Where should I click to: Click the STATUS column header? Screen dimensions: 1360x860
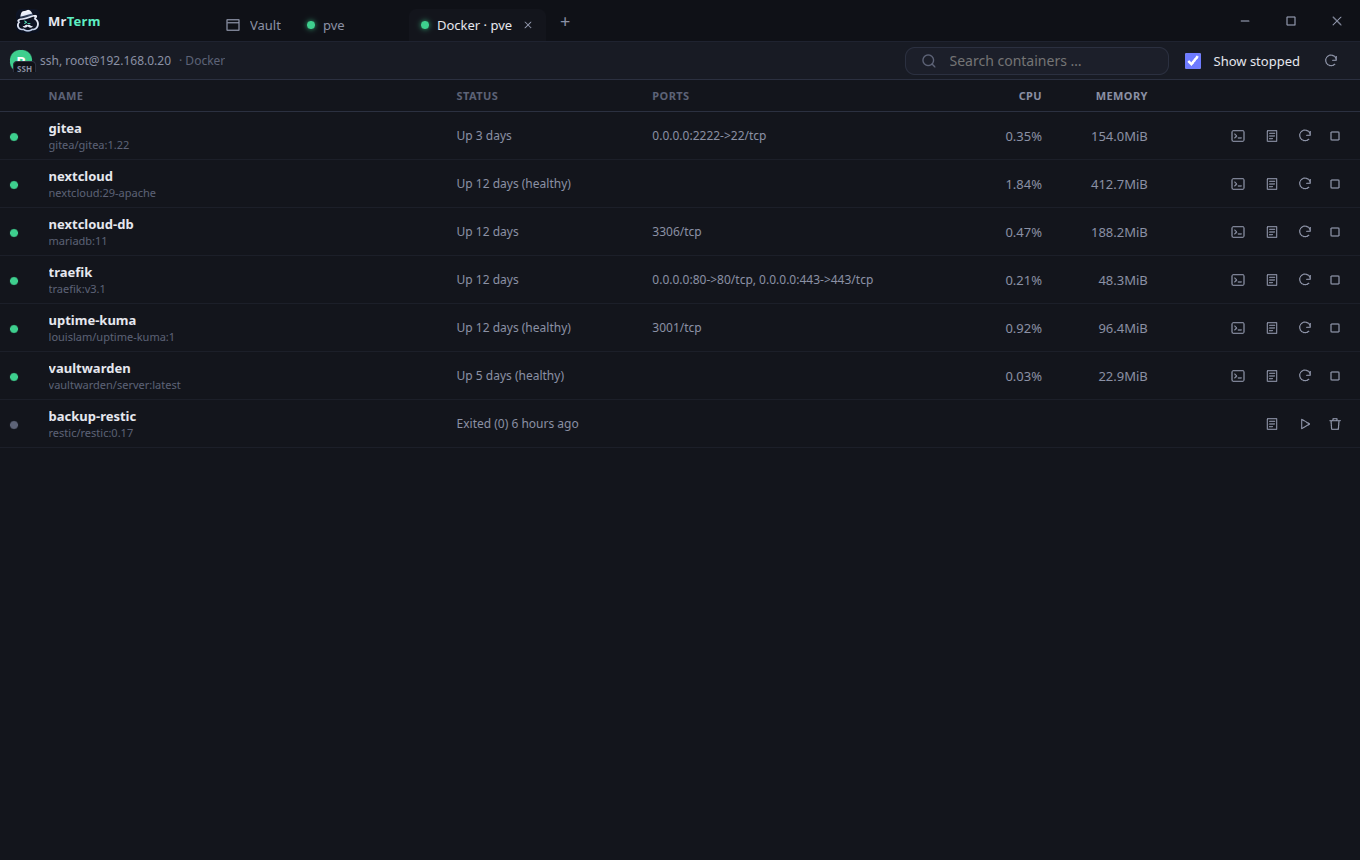[x=477, y=96]
